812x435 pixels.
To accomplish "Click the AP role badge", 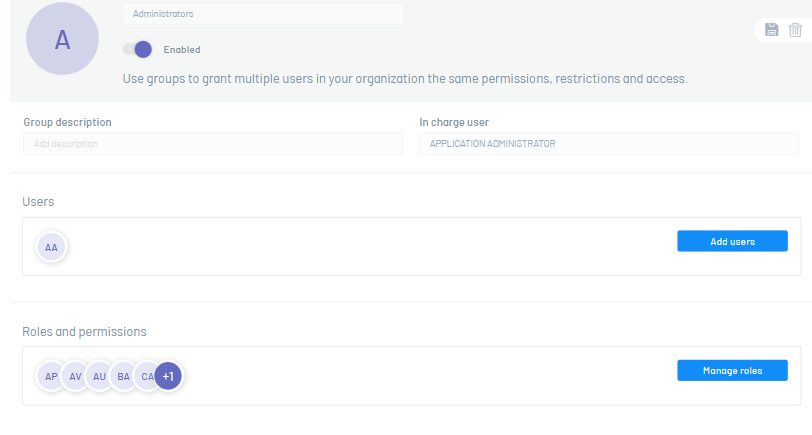I will 50,376.
